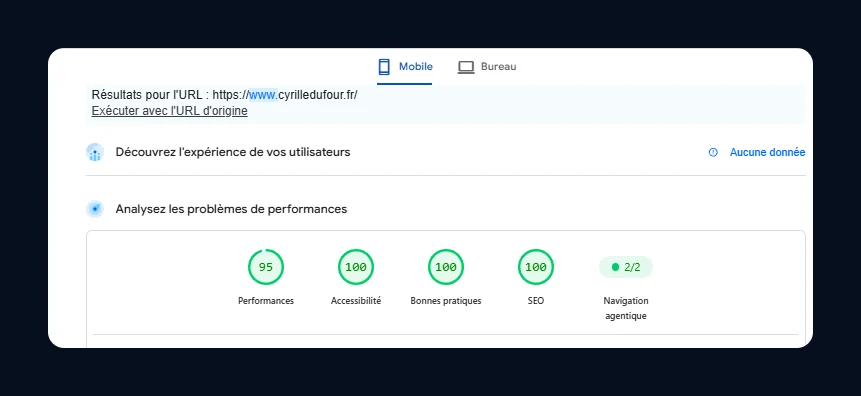The width and height of the screenshot is (861, 396).
Task: Click the Bonnes pratiques label
Action: tap(446, 301)
